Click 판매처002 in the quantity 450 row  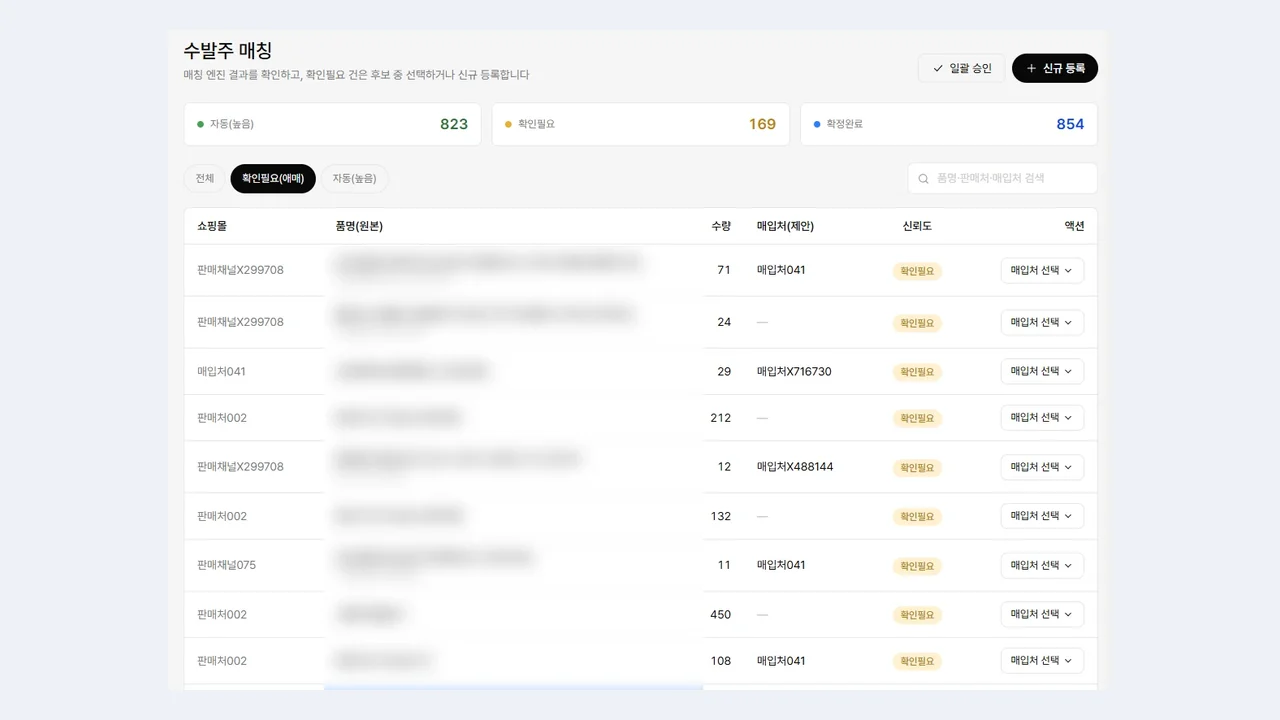(x=222, y=614)
